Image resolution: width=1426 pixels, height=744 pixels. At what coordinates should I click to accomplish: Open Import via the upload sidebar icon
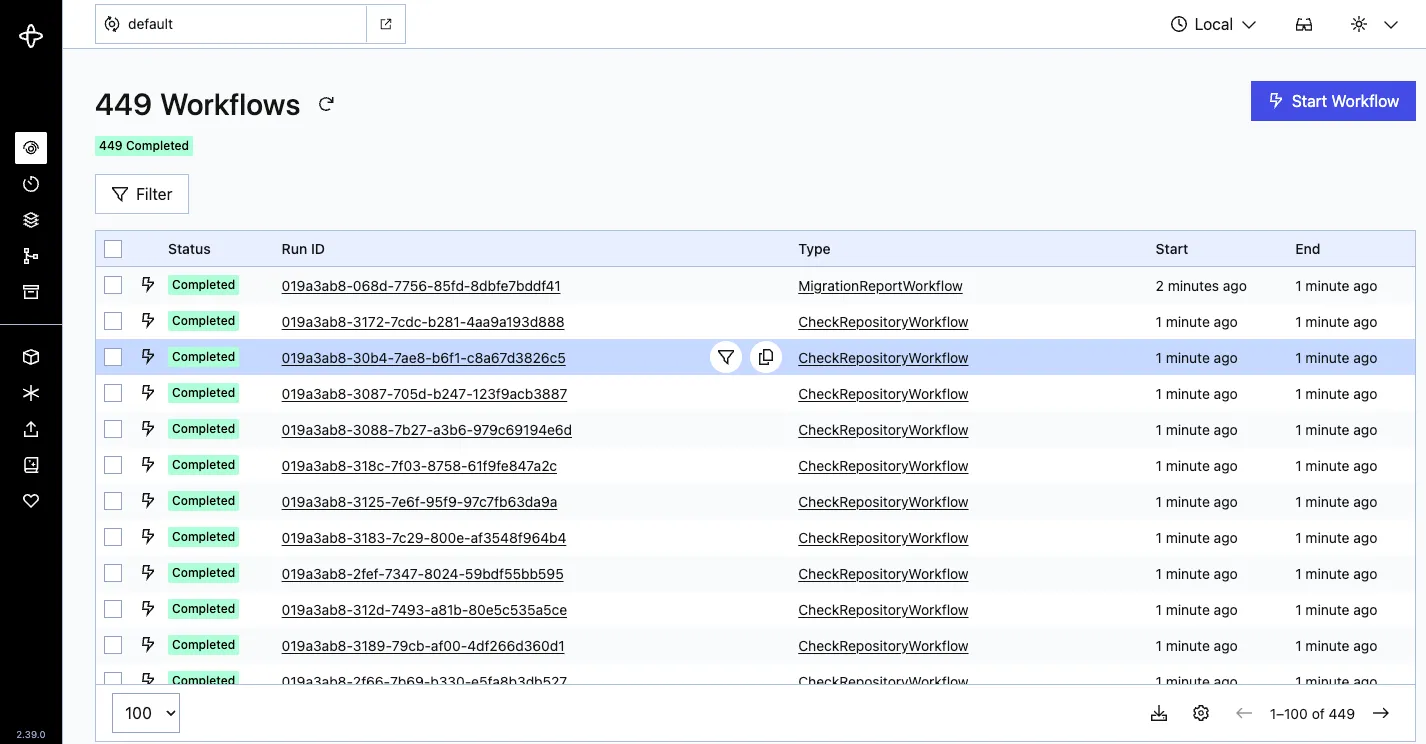click(x=31, y=429)
